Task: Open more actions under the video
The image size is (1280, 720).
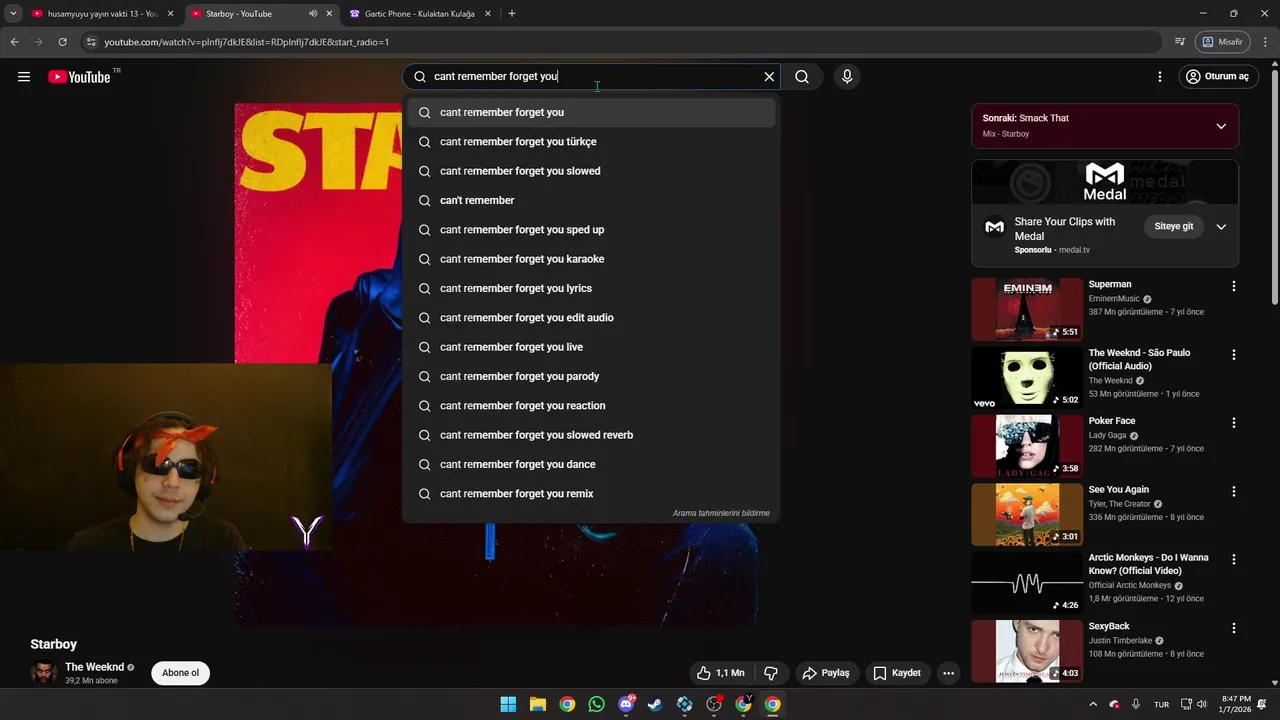Action: (948, 673)
